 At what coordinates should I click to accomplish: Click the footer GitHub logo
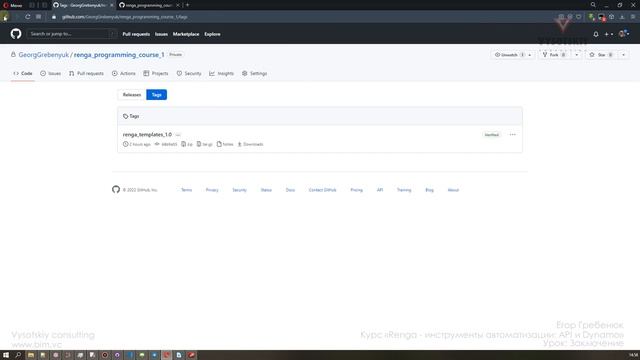pos(116,189)
